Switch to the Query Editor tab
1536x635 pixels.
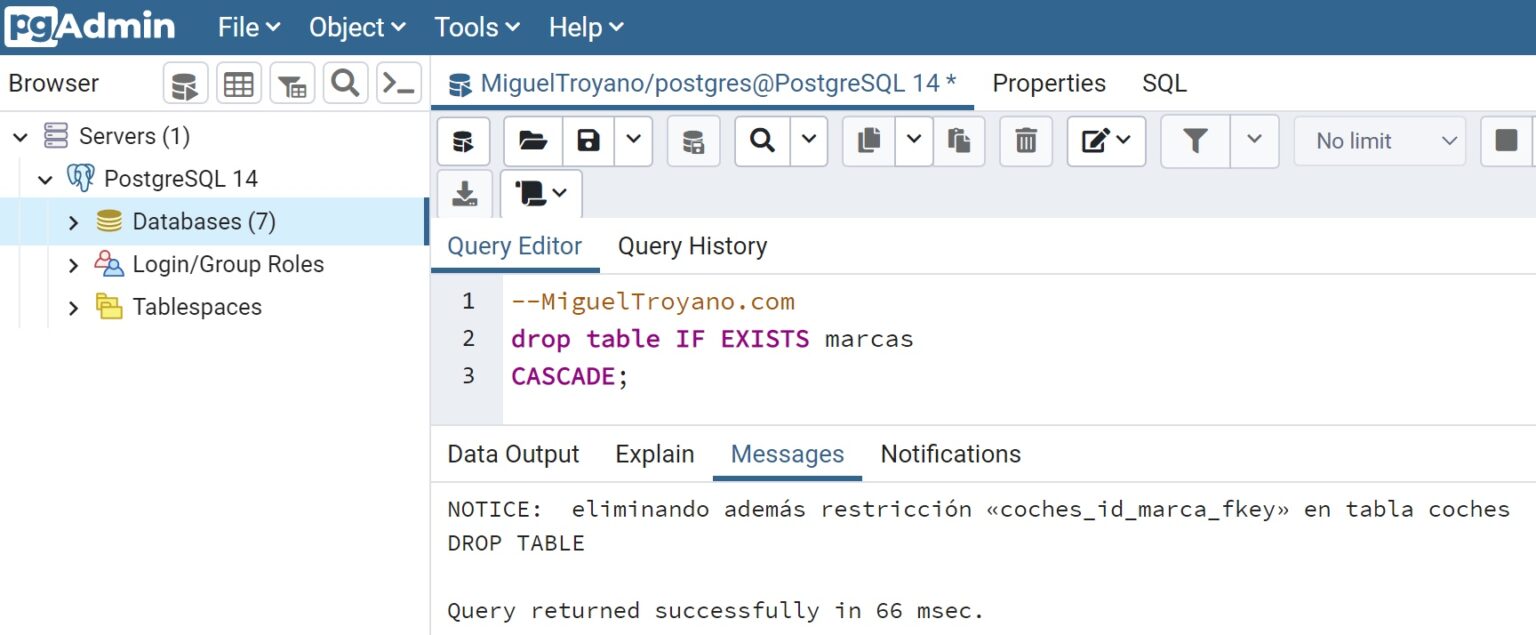click(515, 246)
